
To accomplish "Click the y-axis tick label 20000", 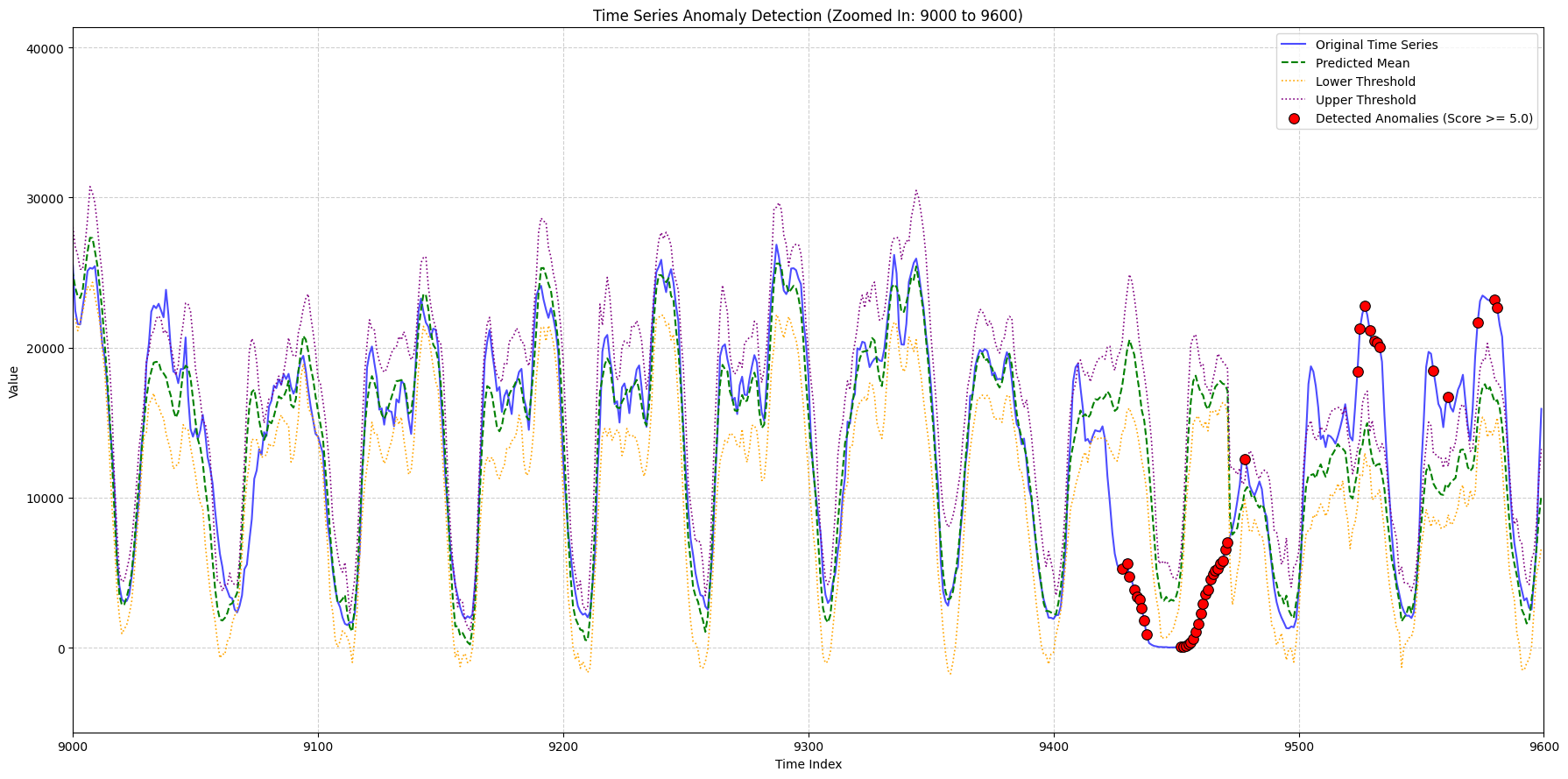I will click(x=46, y=349).
